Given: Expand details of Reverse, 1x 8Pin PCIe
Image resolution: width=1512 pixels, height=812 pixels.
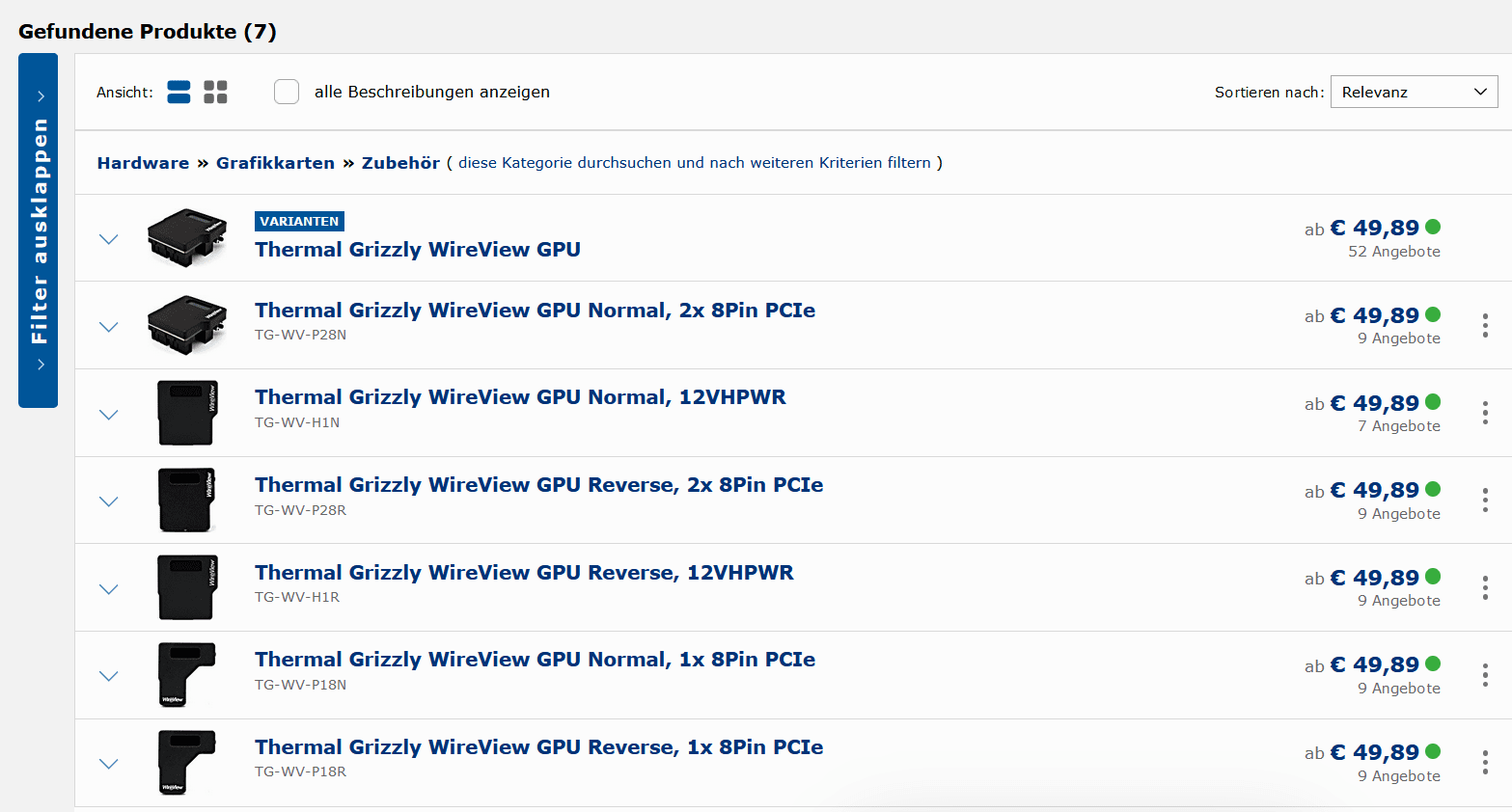Looking at the screenshot, I should click(x=109, y=764).
